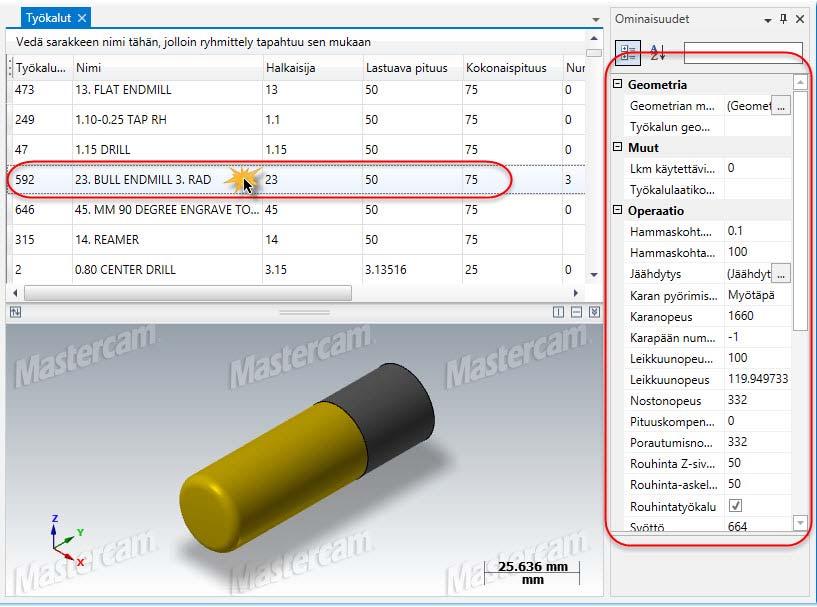
Task: Sort by the Halkaisija column header
Action: point(312,68)
